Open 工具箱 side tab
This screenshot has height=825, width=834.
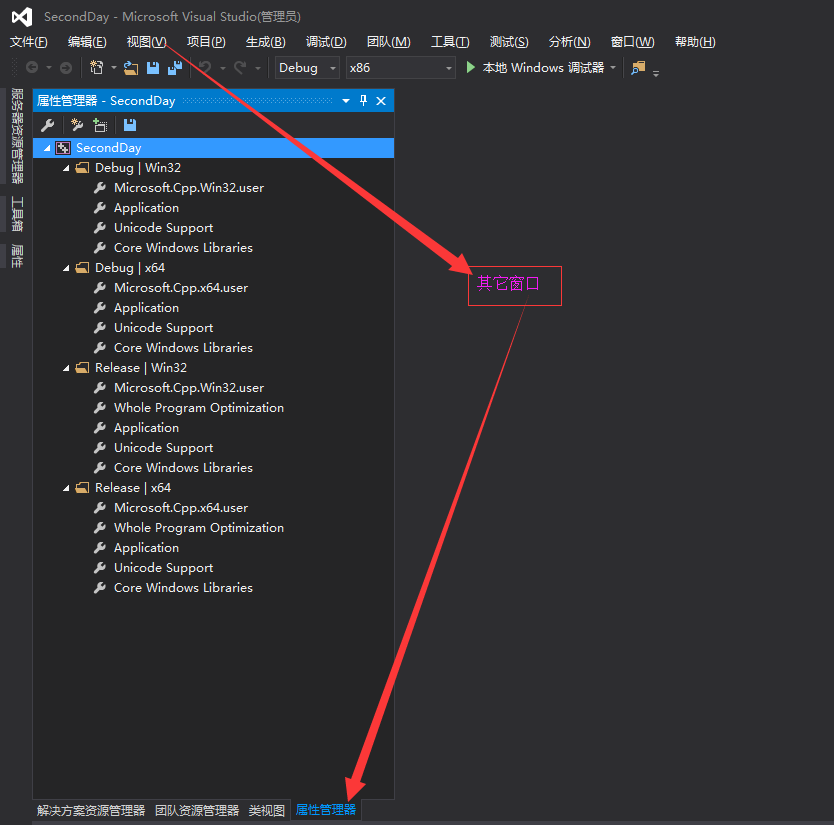tap(18, 214)
